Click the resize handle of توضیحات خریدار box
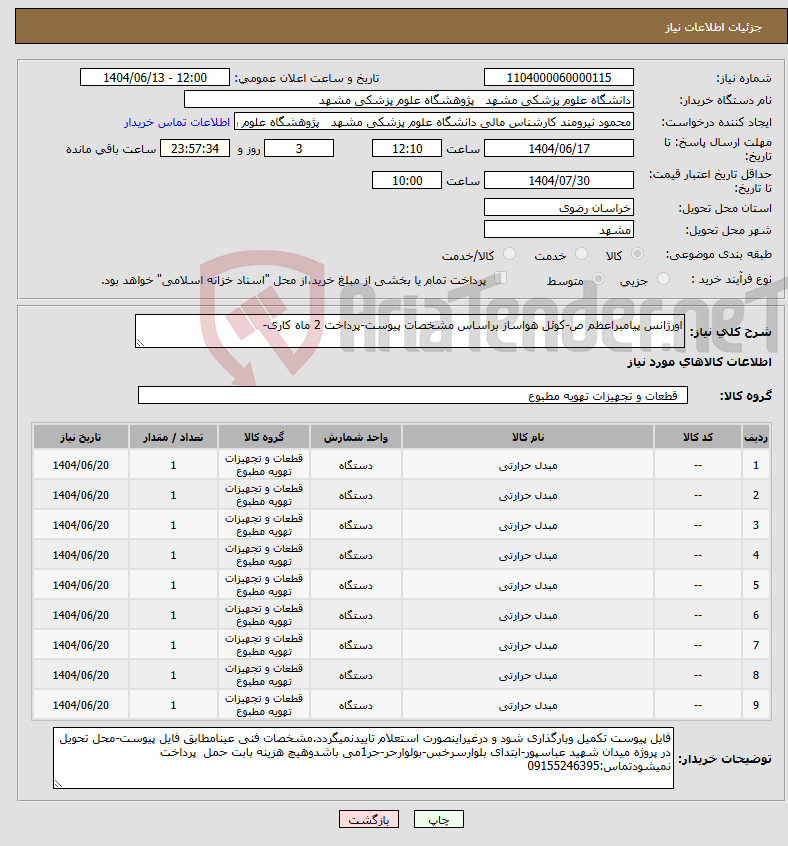788x846 pixels. click(58, 784)
